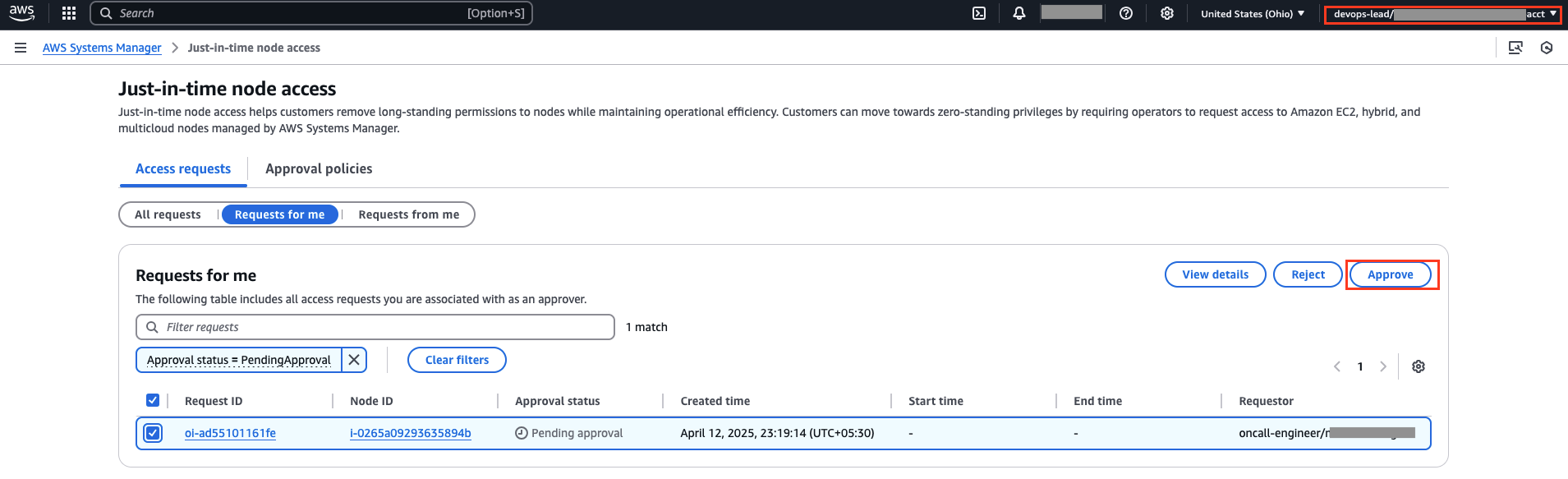Viewport: 1568px width, 479px height.
Task: Select Requests from me segment
Action: pos(409,214)
